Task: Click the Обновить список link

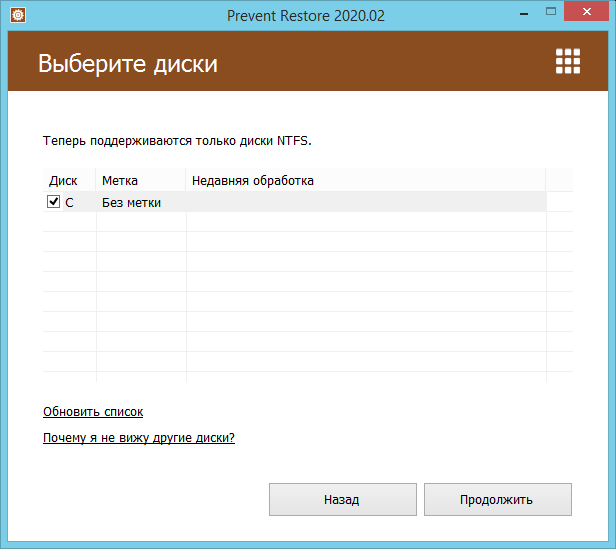Action: tap(93, 411)
